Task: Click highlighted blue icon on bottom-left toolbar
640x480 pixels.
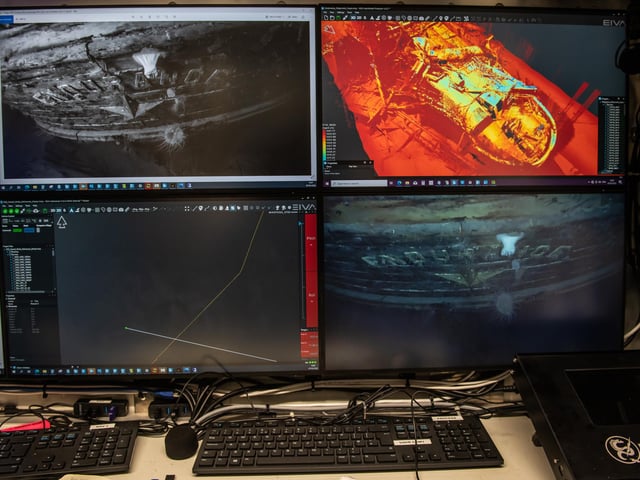Action: click(x=232, y=208)
